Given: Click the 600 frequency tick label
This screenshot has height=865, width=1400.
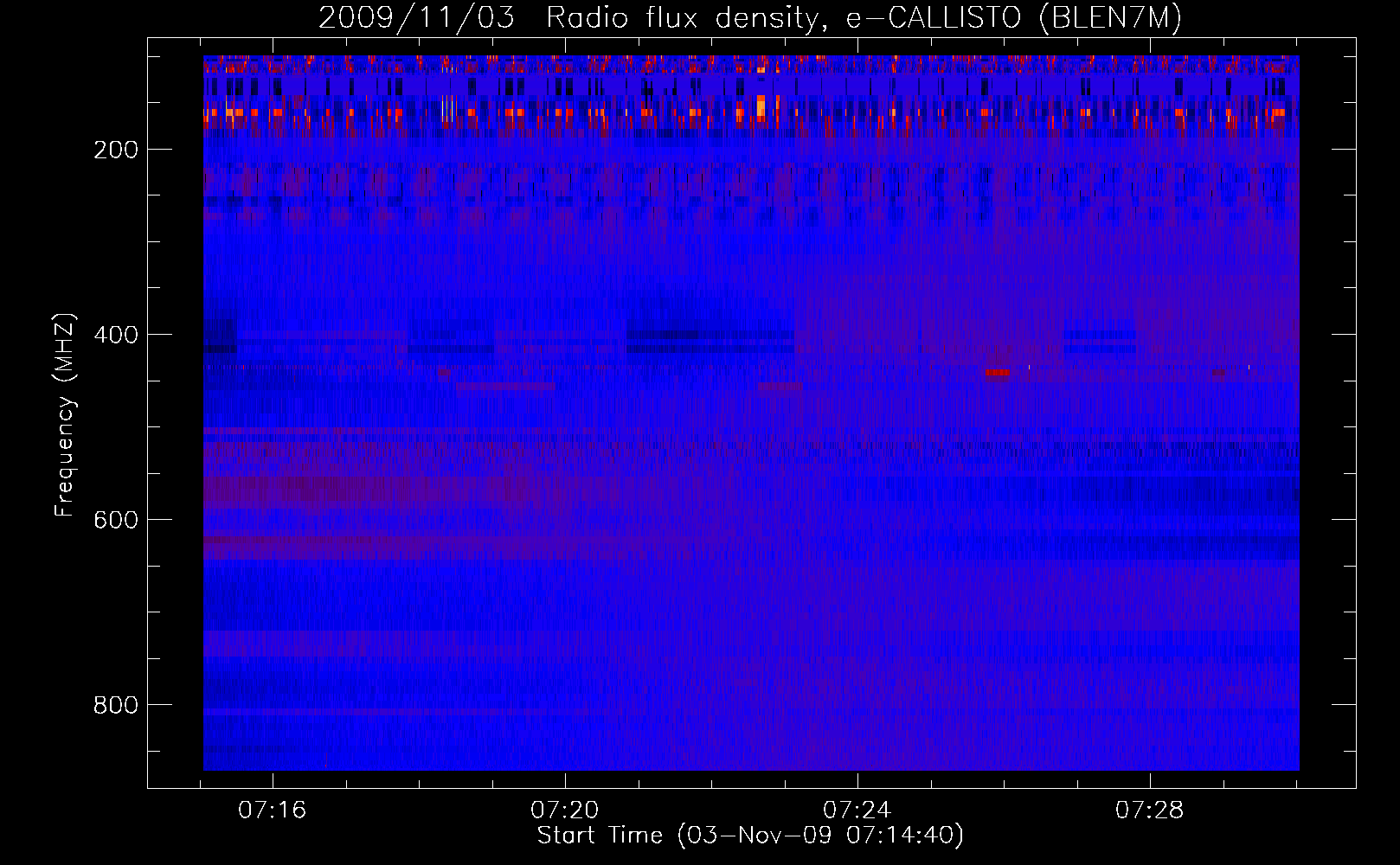Looking at the screenshot, I should point(116,520).
